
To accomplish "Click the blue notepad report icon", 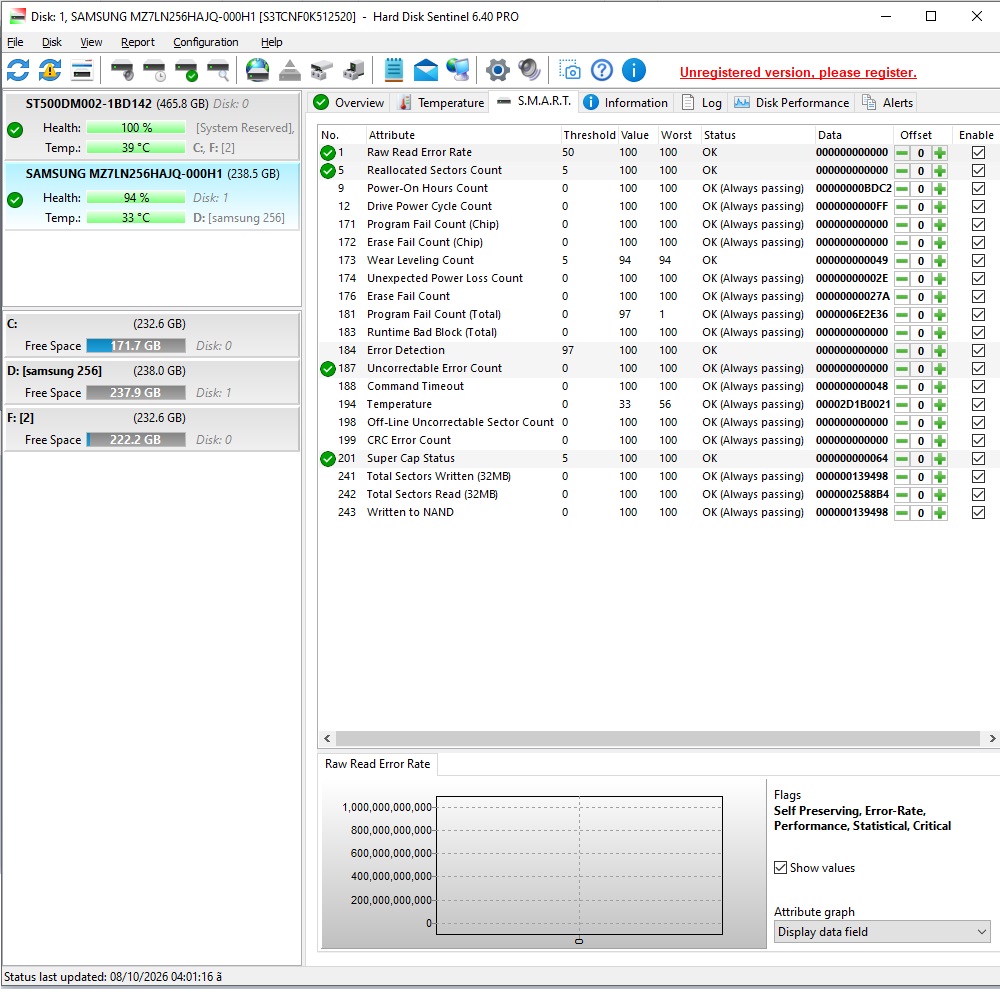I will [x=393, y=70].
